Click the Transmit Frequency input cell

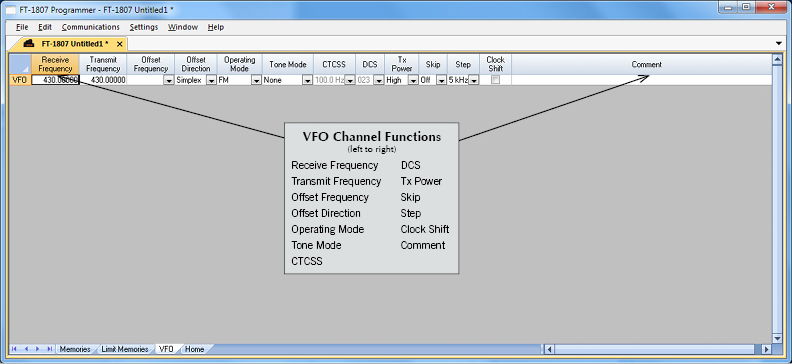[103, 80]
